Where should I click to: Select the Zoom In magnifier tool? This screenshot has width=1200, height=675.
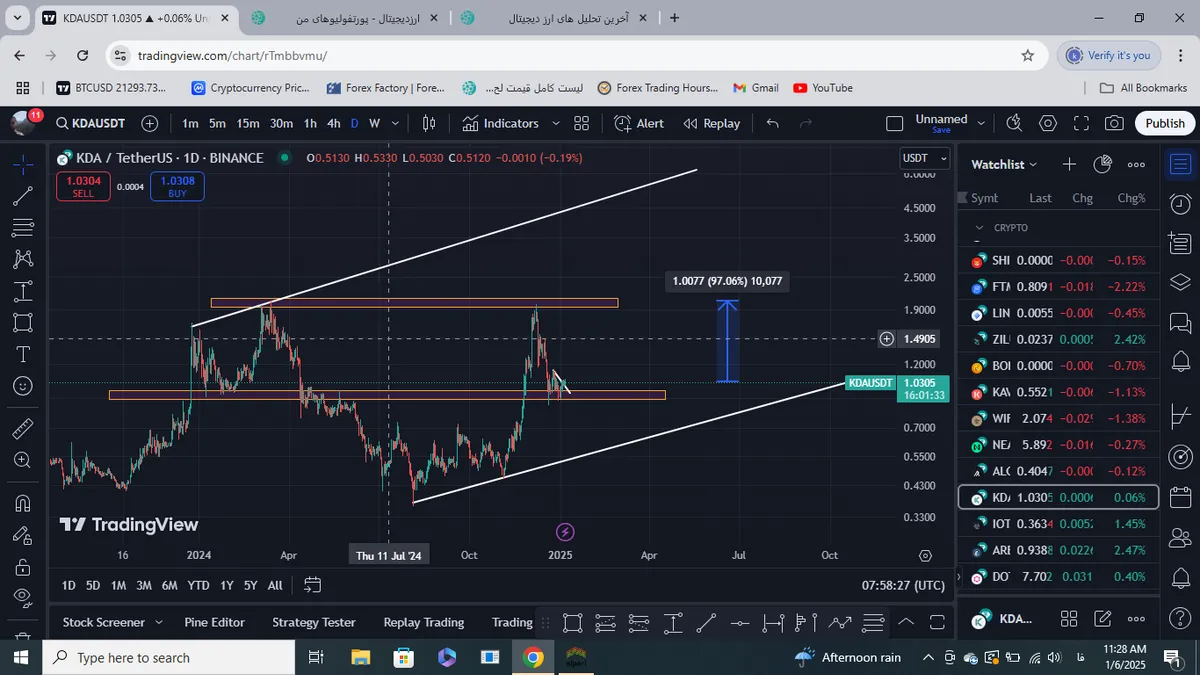coord(22,460)
